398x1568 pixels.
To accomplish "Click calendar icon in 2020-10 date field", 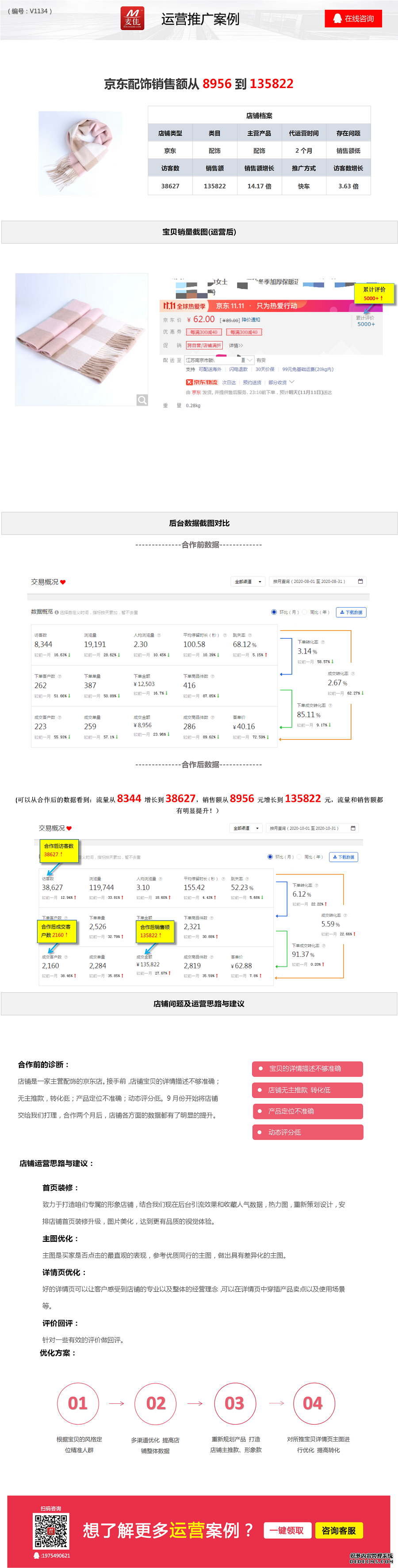I will [x=354, y=828].
